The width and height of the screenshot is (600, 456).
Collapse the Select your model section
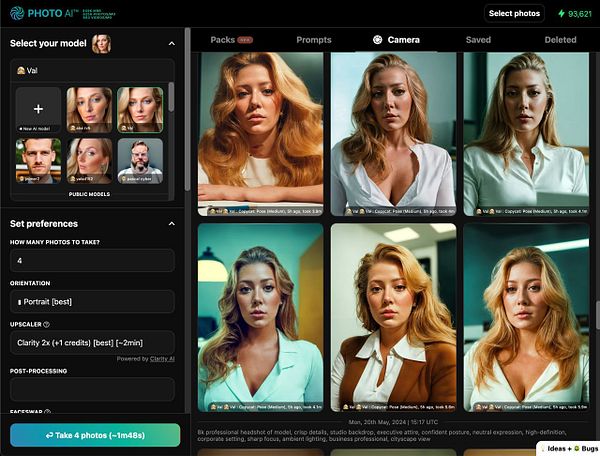[172, 44]
